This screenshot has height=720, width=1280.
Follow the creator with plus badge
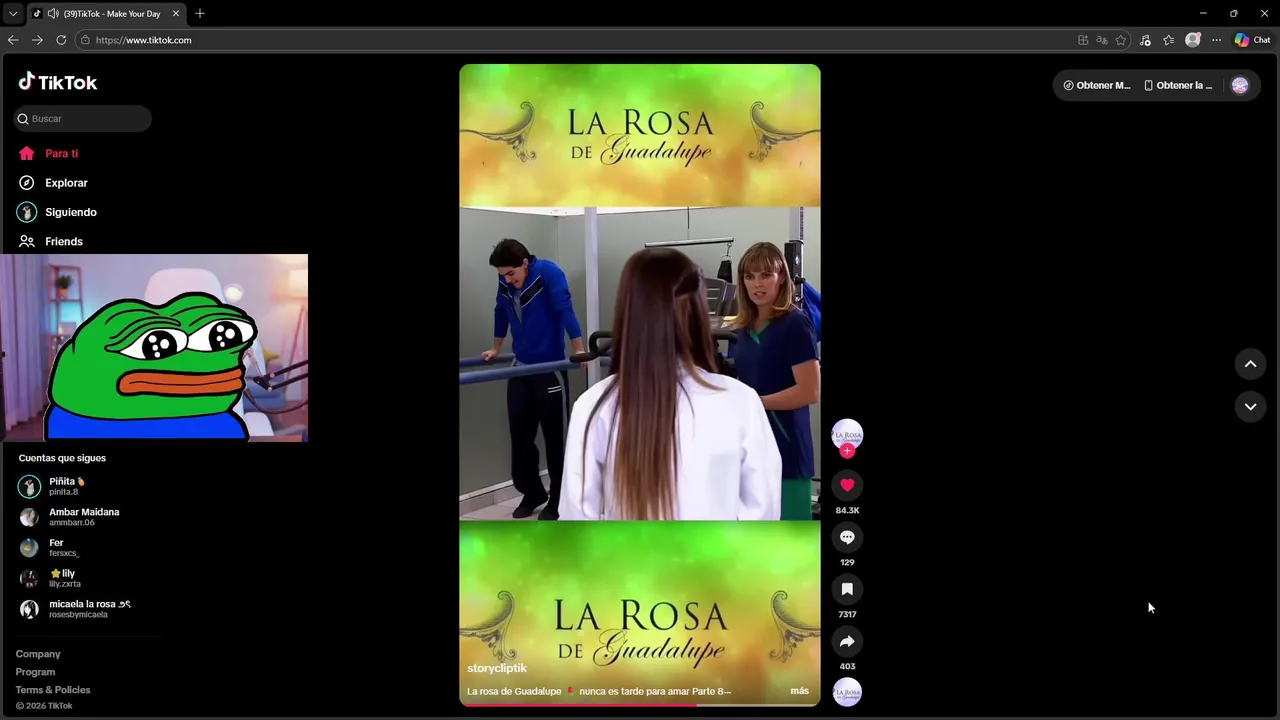pos(847,451)
